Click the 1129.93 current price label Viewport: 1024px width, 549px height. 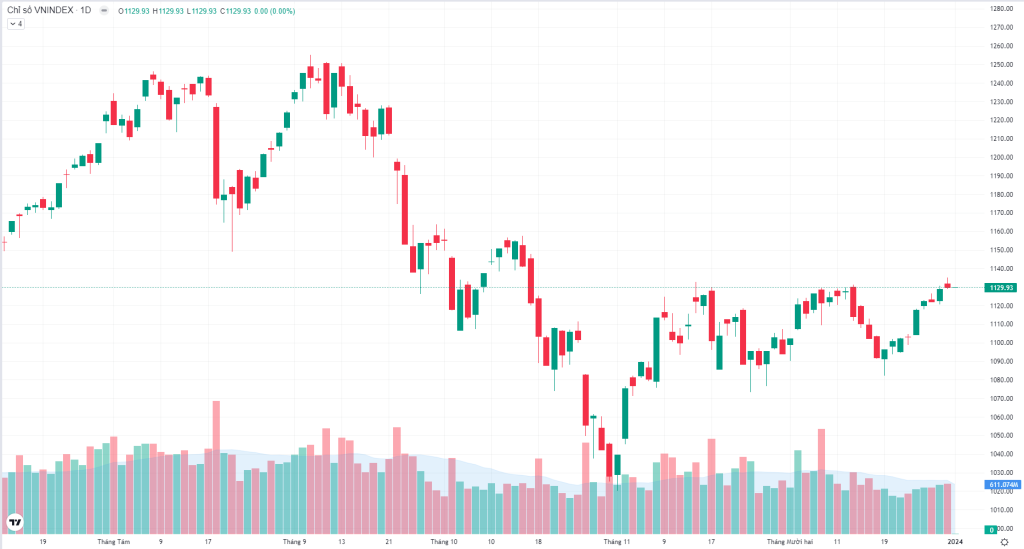(1000, 287)
